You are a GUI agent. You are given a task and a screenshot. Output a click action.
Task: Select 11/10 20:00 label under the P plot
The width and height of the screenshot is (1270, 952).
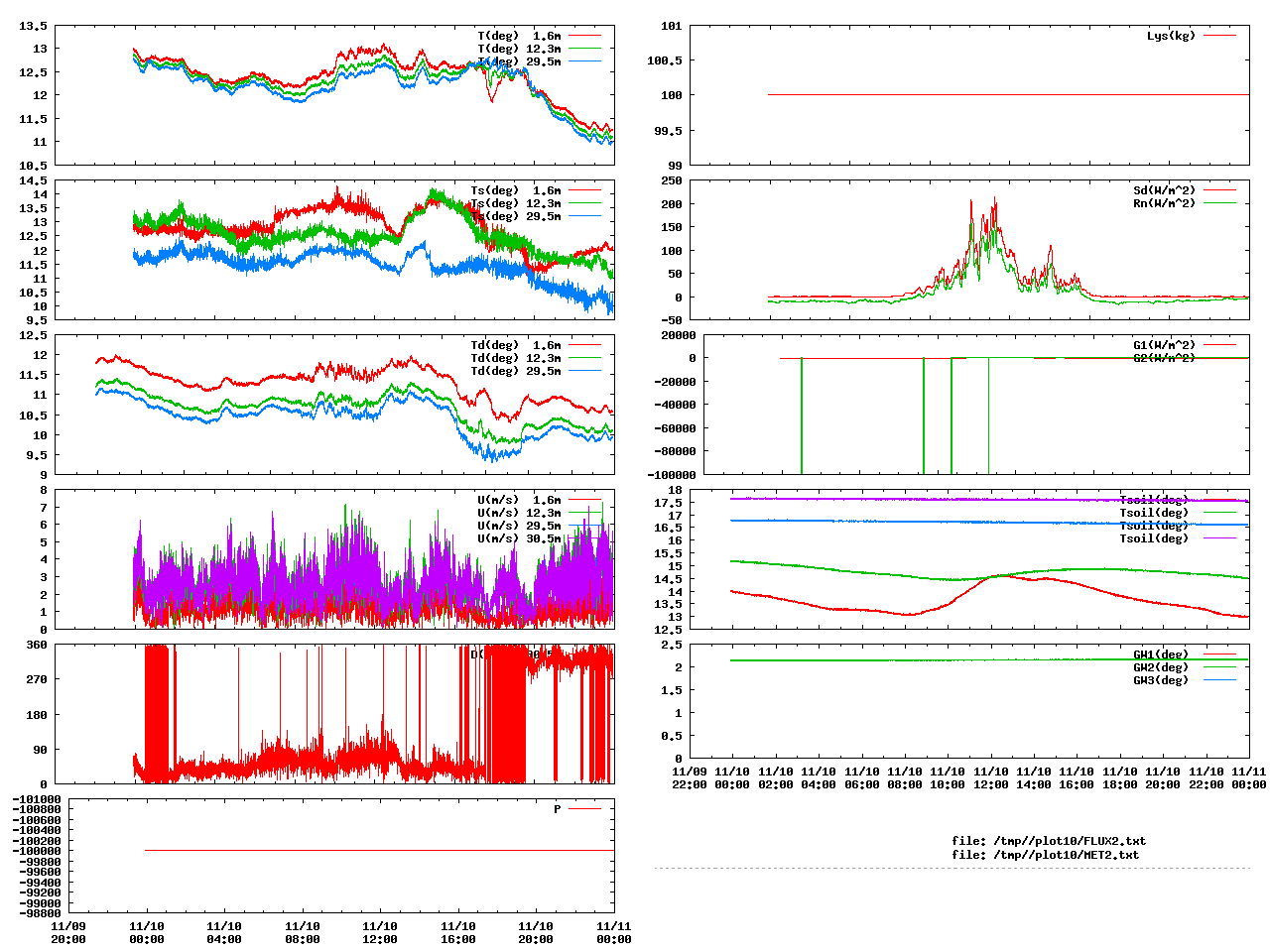pyautogui.click(x=536, y=932)
